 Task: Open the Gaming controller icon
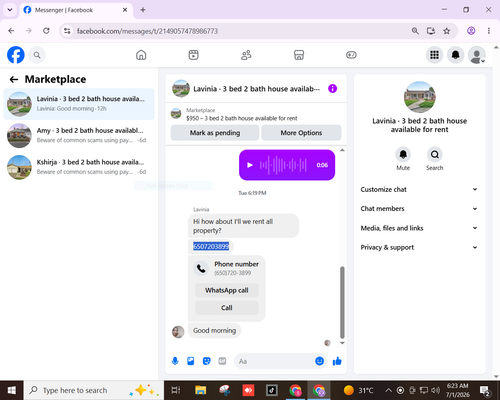(351, 55)
